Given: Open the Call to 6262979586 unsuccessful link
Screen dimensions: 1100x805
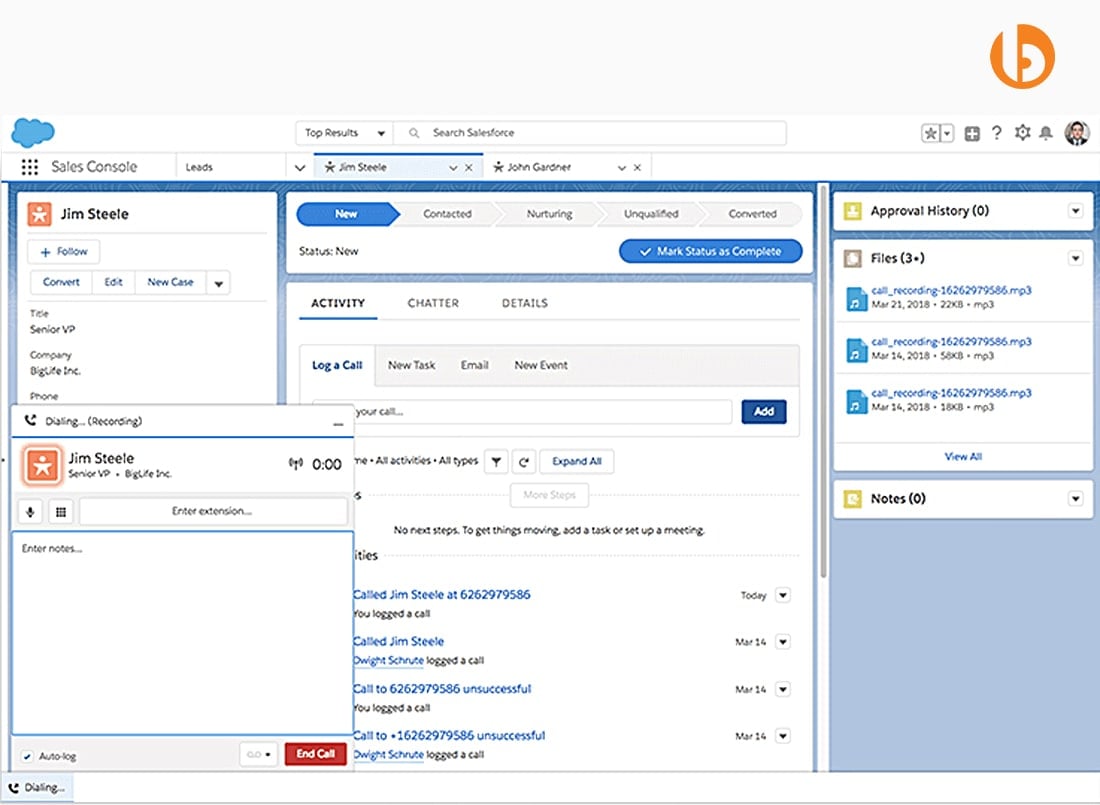Looking at the screenshot, I should 442,688.
